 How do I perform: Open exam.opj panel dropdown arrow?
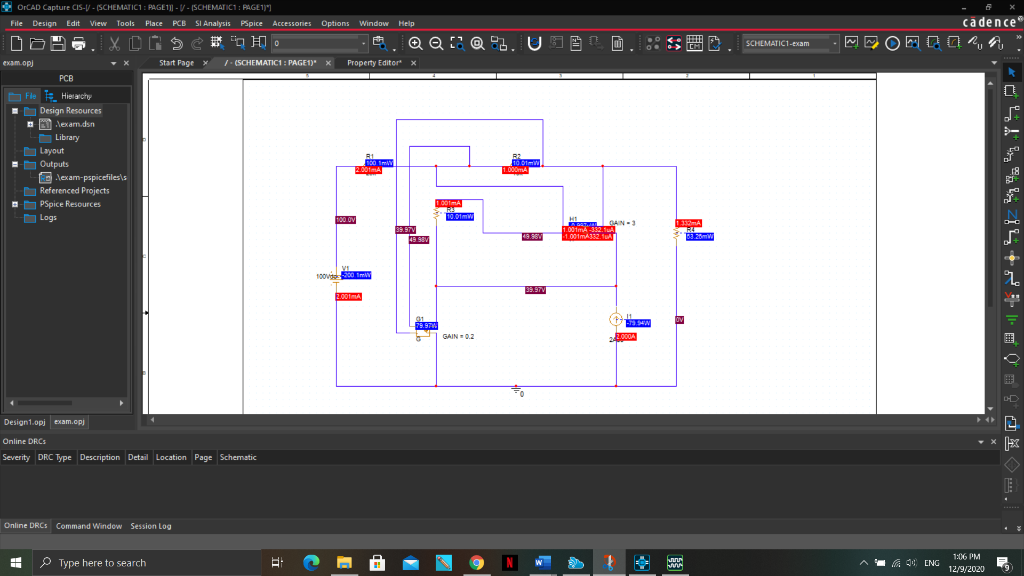114,63
